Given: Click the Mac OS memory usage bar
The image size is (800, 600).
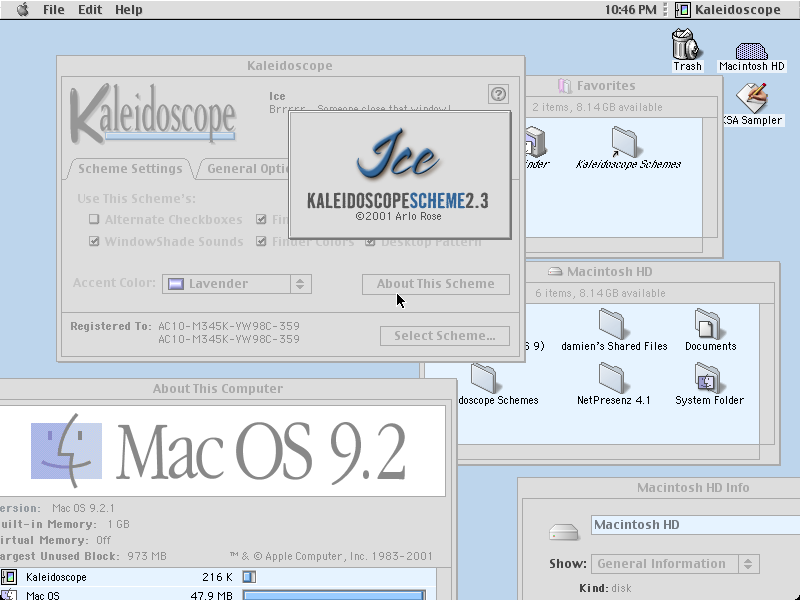Looking at the screenshot, I should (x=334, y=595).
